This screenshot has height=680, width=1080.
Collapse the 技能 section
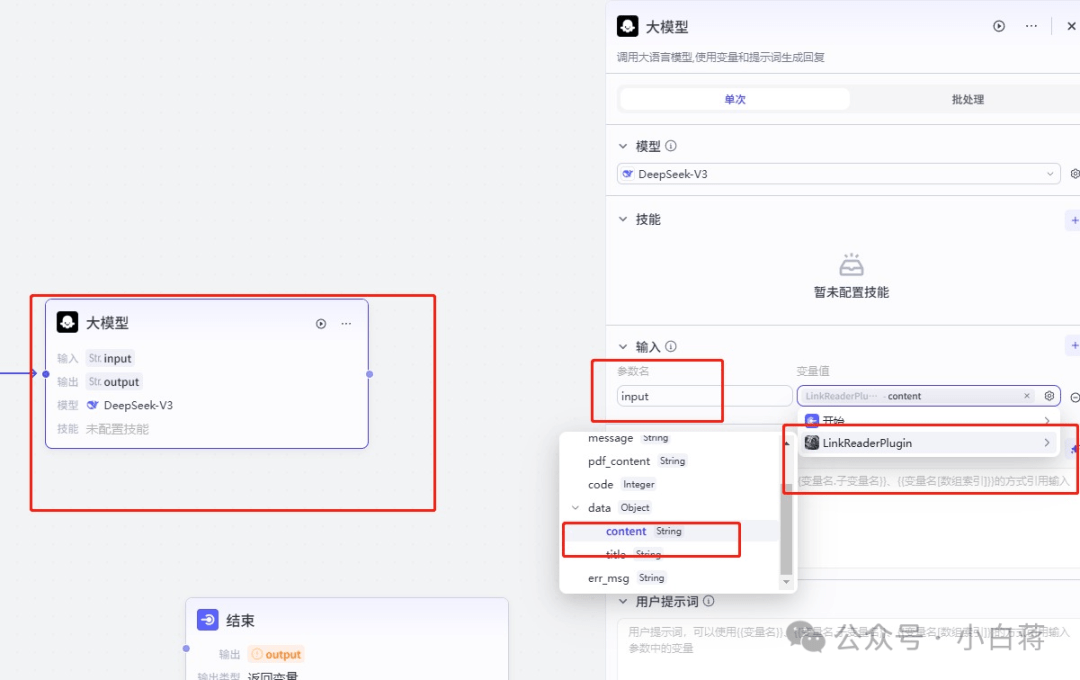pos(623,219)
